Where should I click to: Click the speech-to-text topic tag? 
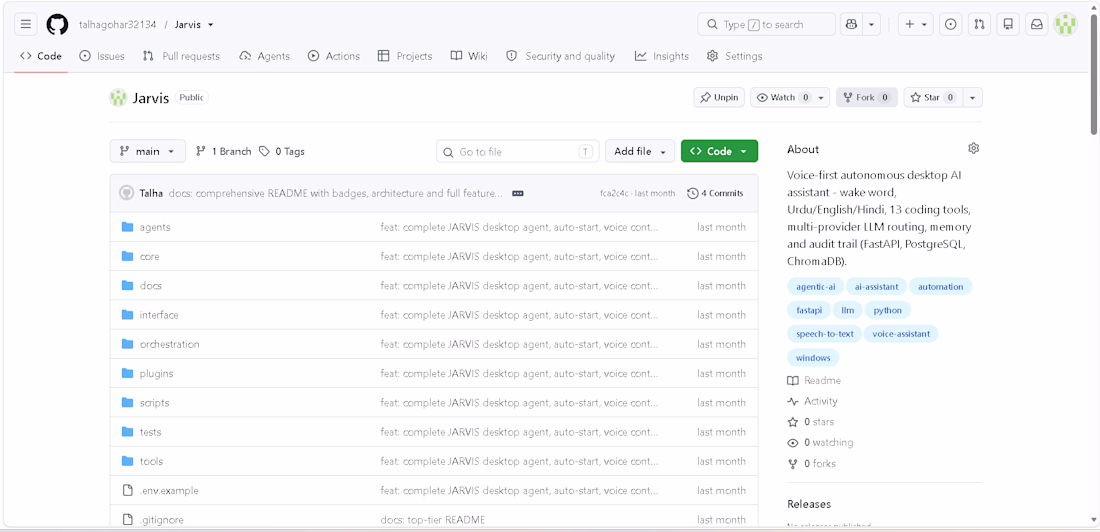pyautogui.click(x=824, y=333)
